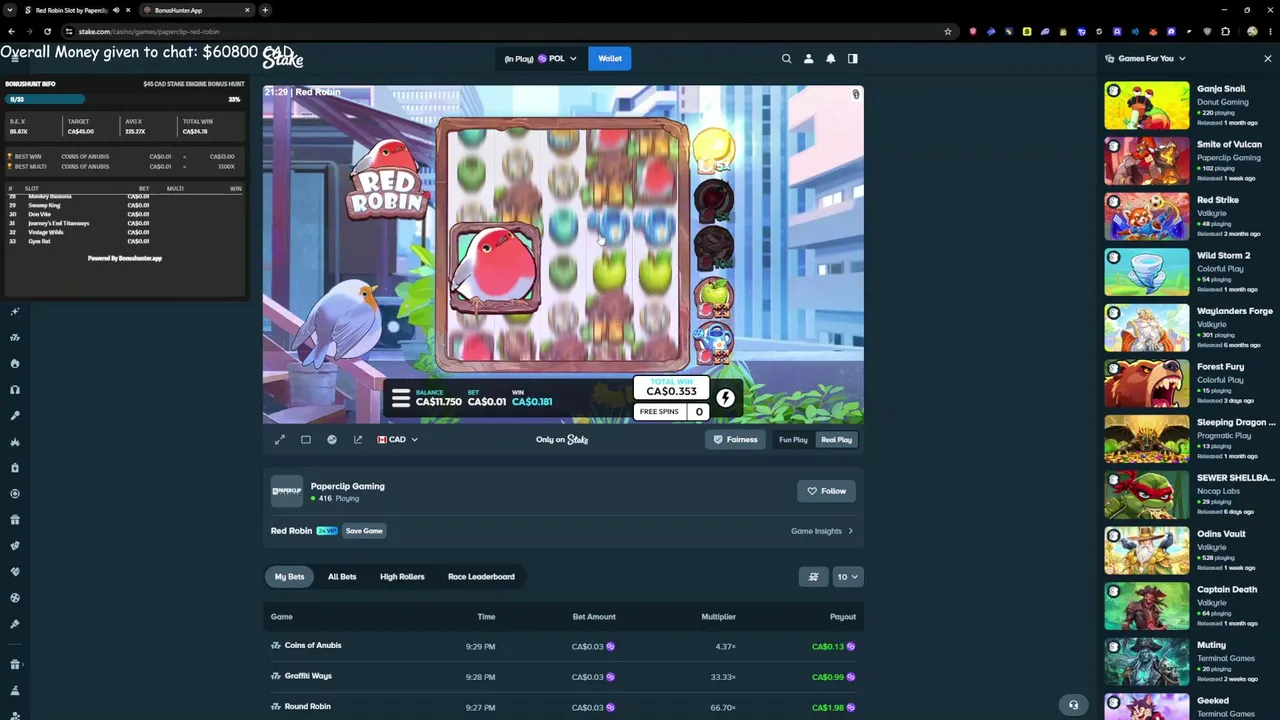Open the Coins of Anubis bet row
This screenshot has width=1280, height=720.
pos(564,646)
